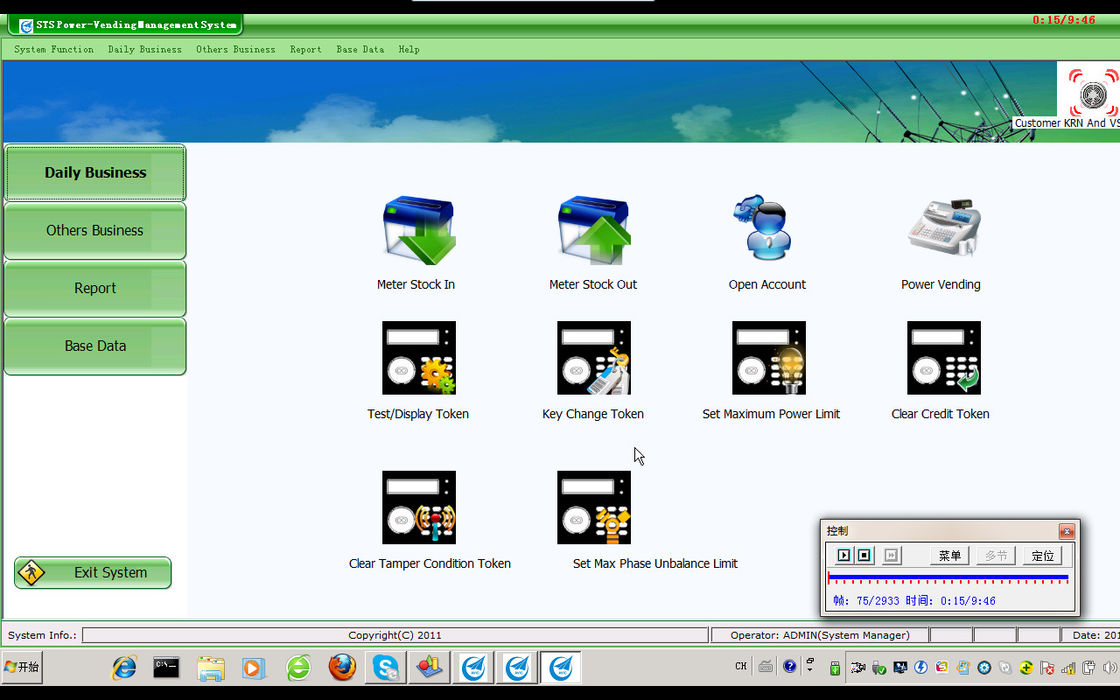Open the Set Maximum Power Limit icon
Screen dimensions: 1120x700
point(768,358)
